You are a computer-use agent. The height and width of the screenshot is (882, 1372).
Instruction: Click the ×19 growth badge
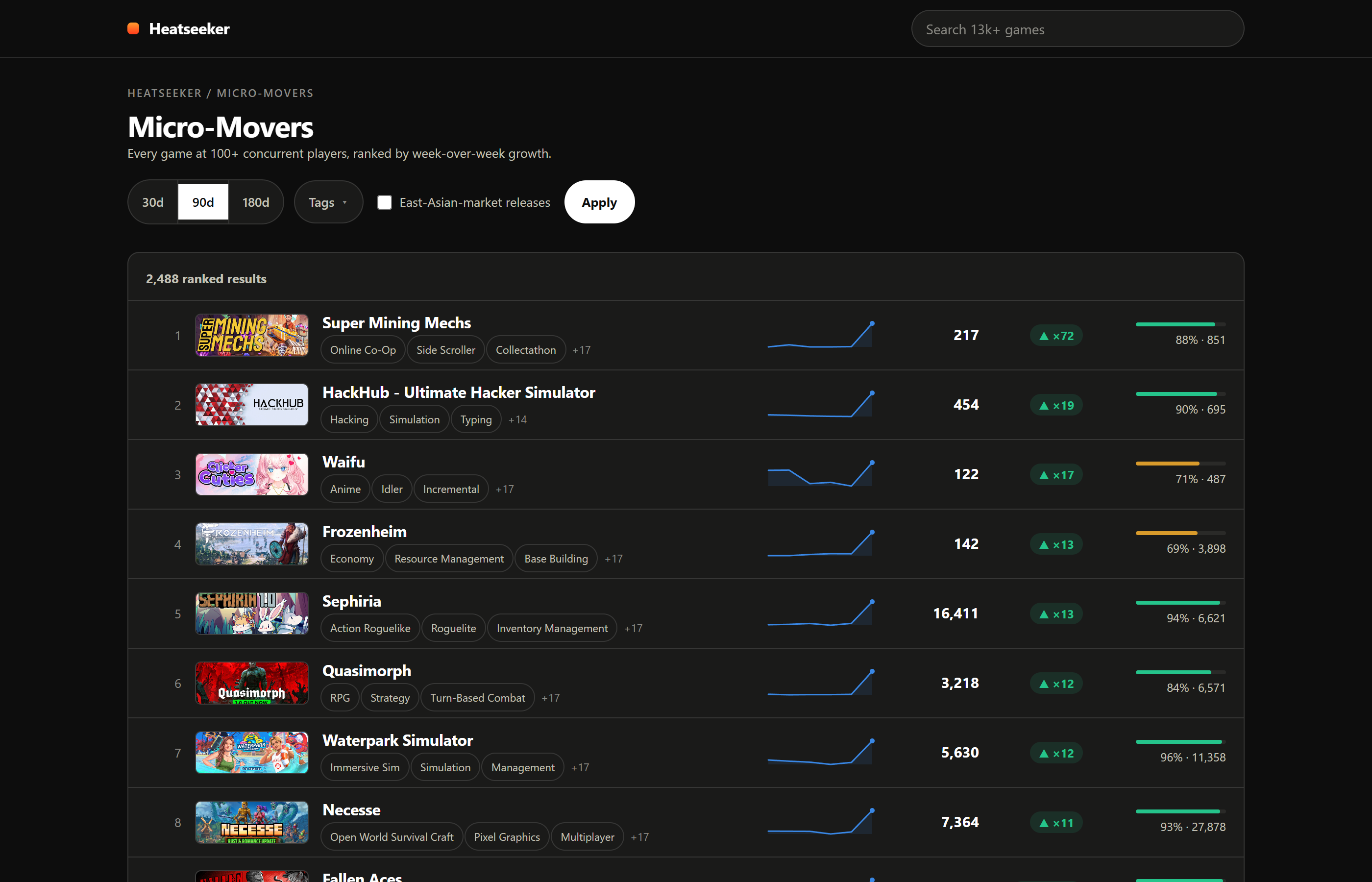1056,406
